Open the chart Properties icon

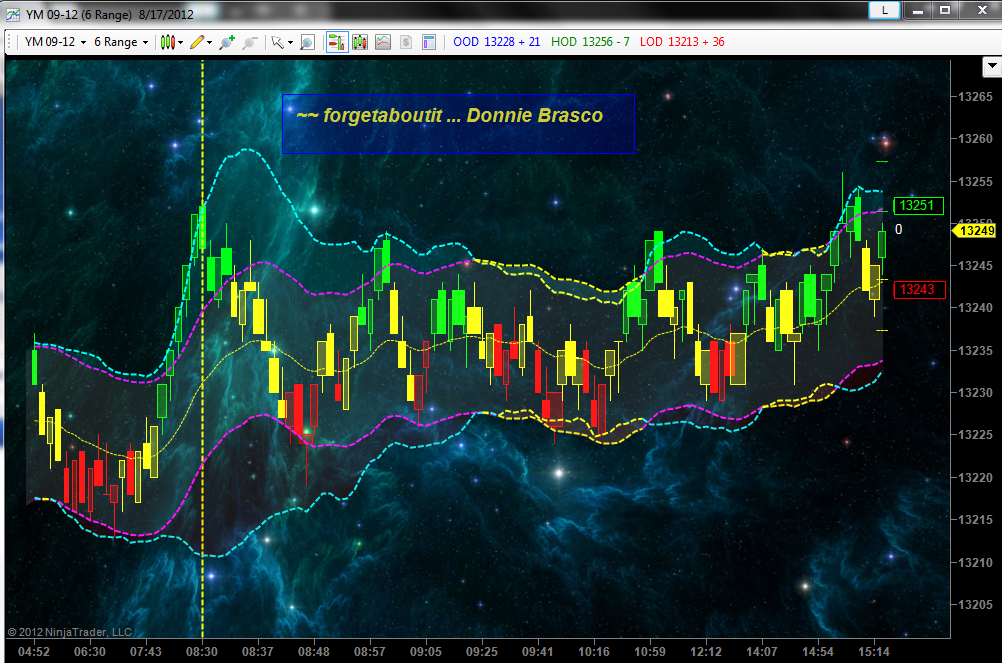pos(429,42)
